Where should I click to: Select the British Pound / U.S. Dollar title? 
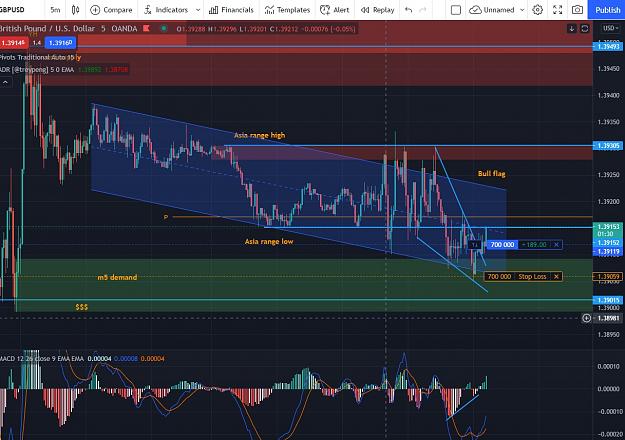point(47,29)
